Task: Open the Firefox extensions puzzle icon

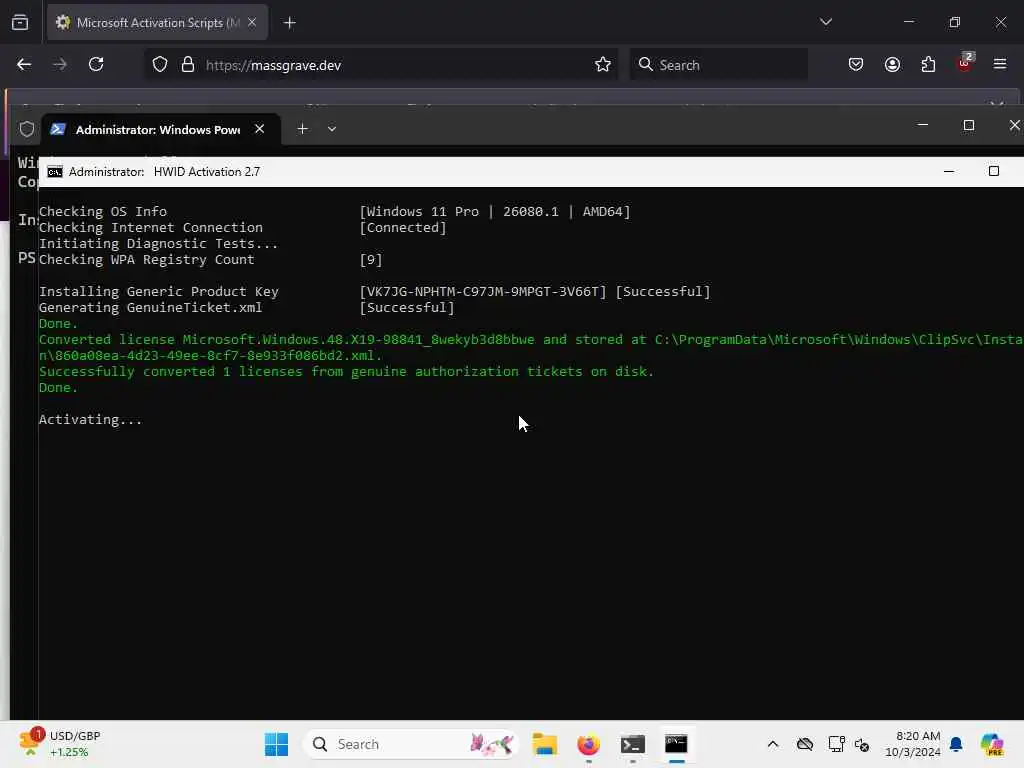Action: pos(928,65)
